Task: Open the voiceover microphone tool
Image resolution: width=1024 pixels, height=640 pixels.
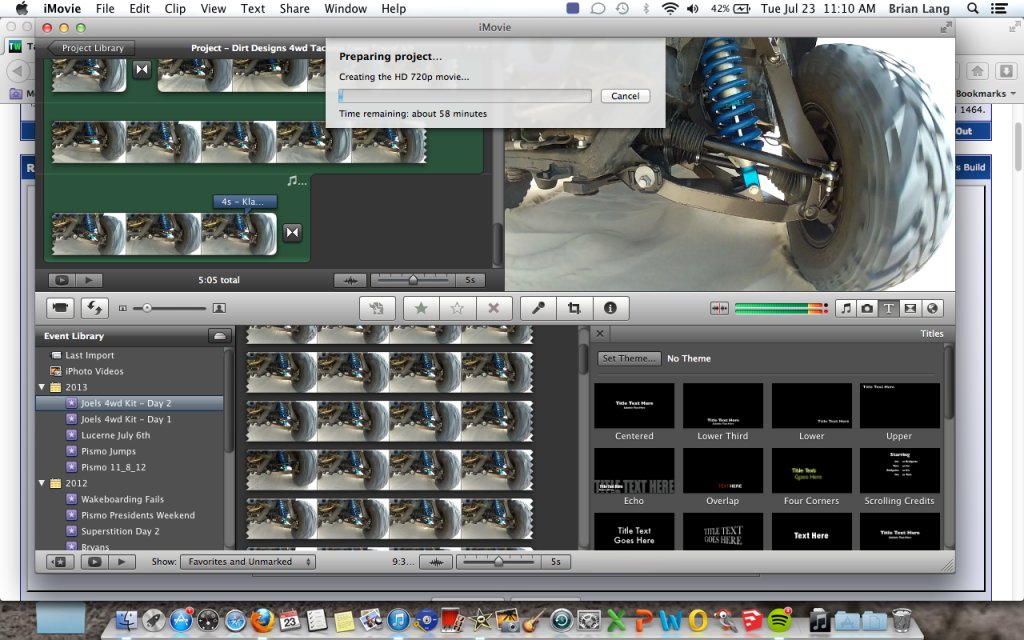Action: [x=538, y=308]
